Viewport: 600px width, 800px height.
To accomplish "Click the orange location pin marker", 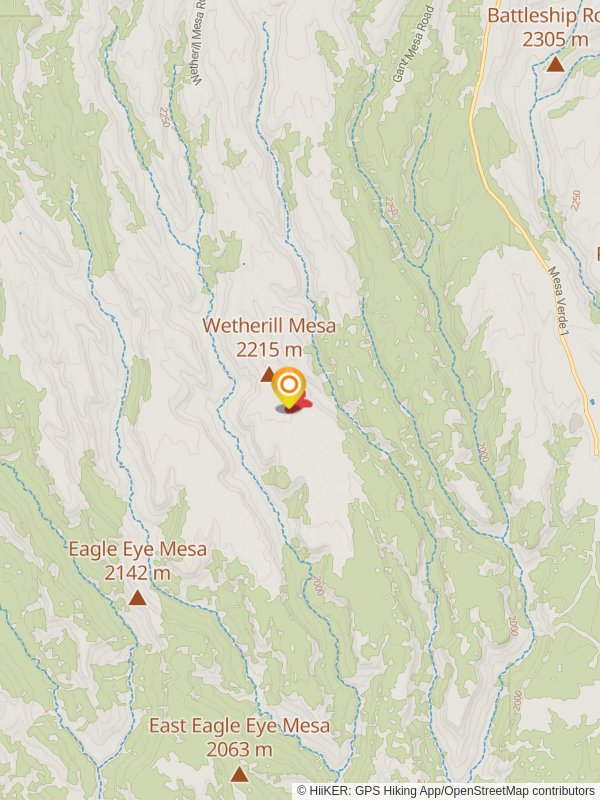I will (x=289, y=388).
